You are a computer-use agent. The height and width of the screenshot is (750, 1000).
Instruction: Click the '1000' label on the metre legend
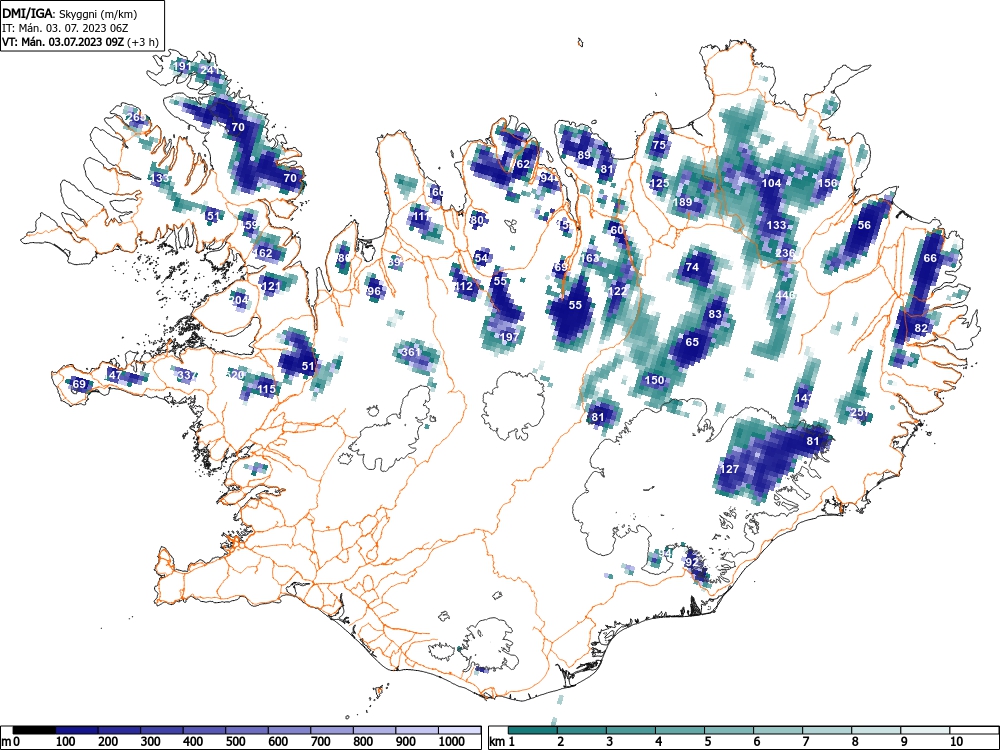(452, 742)
